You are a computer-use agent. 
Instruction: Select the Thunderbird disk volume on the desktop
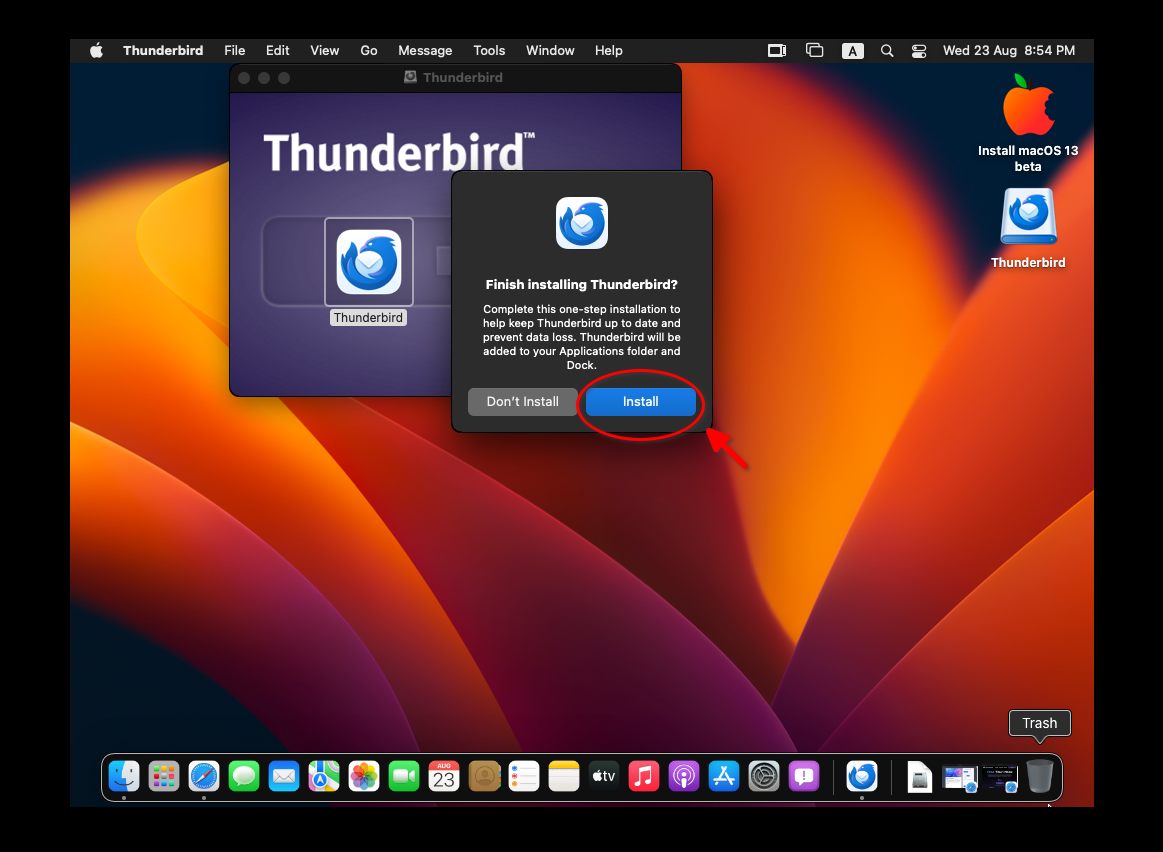pyautogui.click(x=1028, y=217)
